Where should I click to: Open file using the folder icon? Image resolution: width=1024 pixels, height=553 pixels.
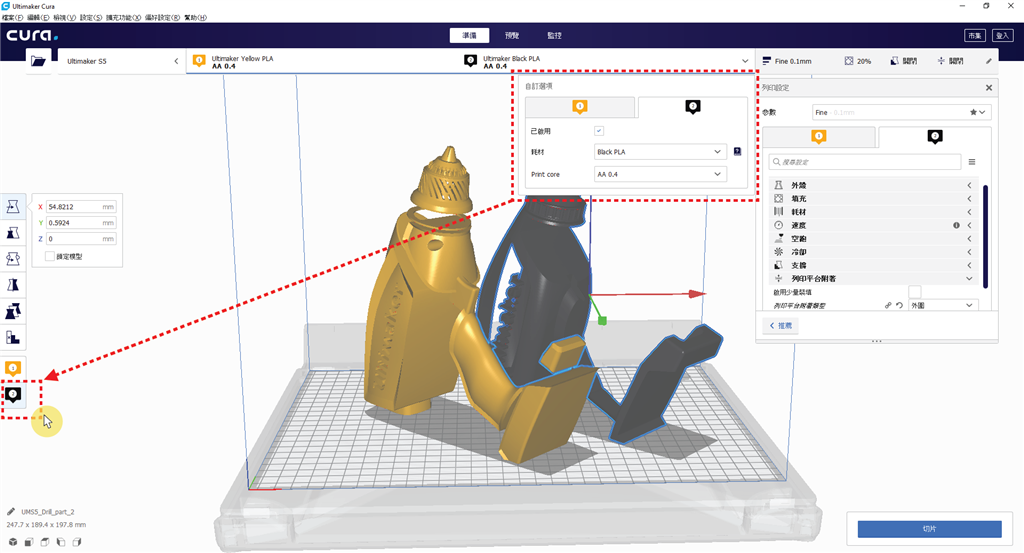click(x=39, y=61)
